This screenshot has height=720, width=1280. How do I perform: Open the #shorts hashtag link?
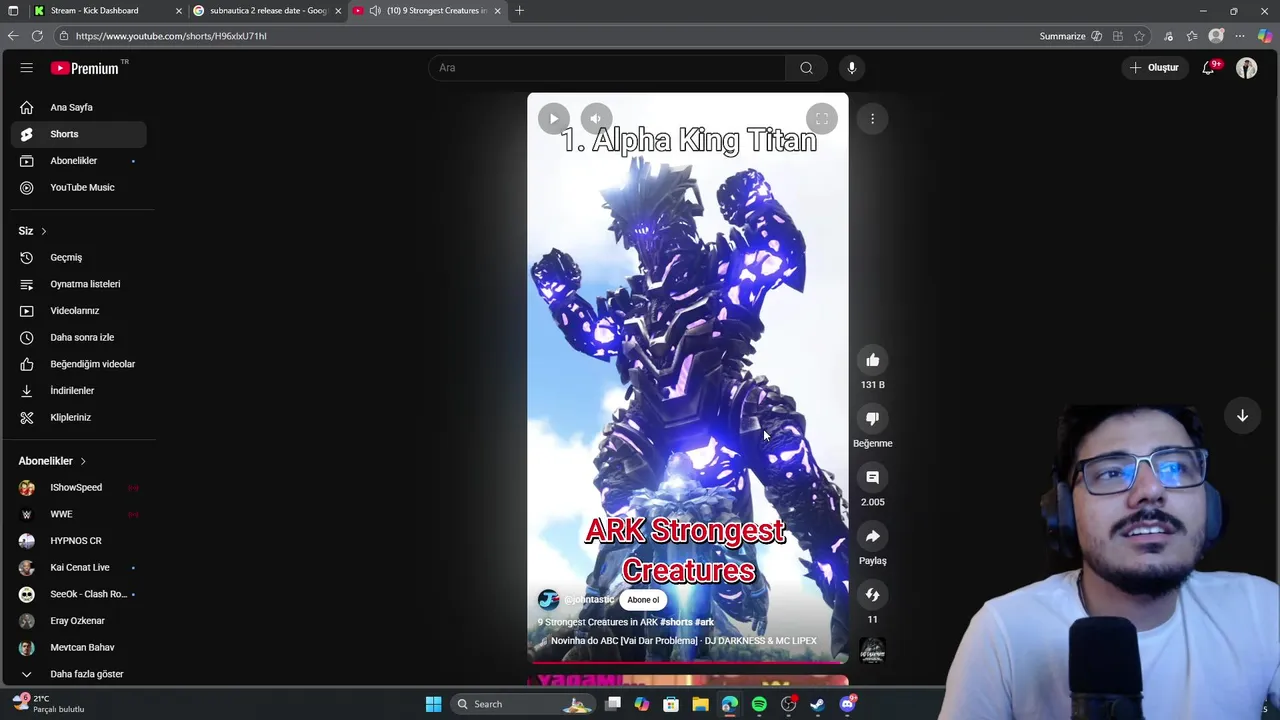pos(675,622)
